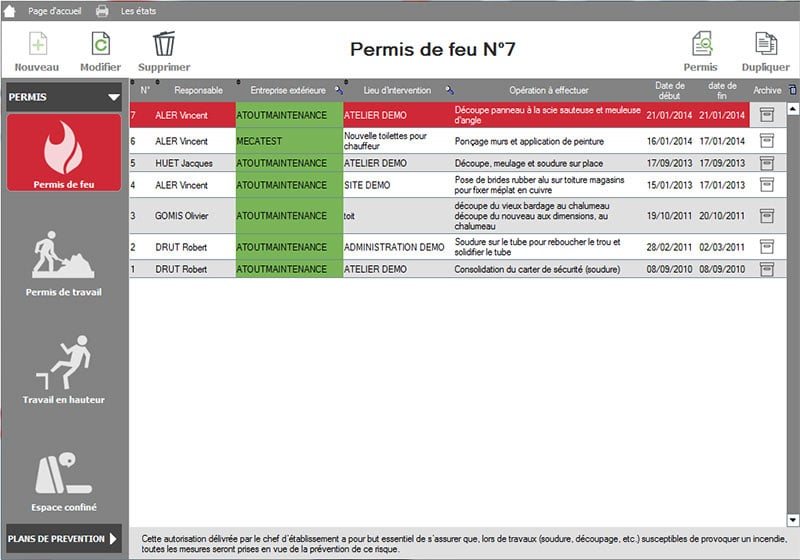Image resolution: width=800 pixels, height=560 pixels.
Task: Archive permit 7 ALER Vincent
Action: [x=767, y=115]
